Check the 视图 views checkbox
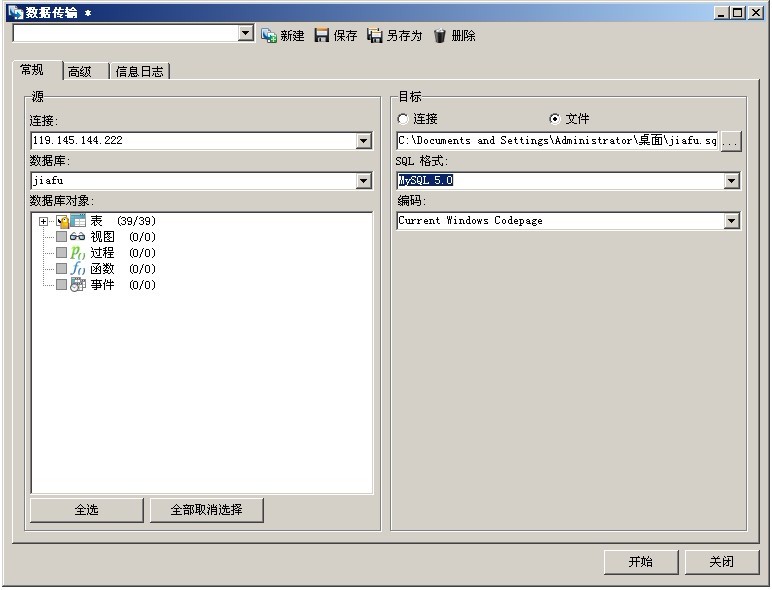This screenshot has height=590, width=772. click(x=61, y=237)
